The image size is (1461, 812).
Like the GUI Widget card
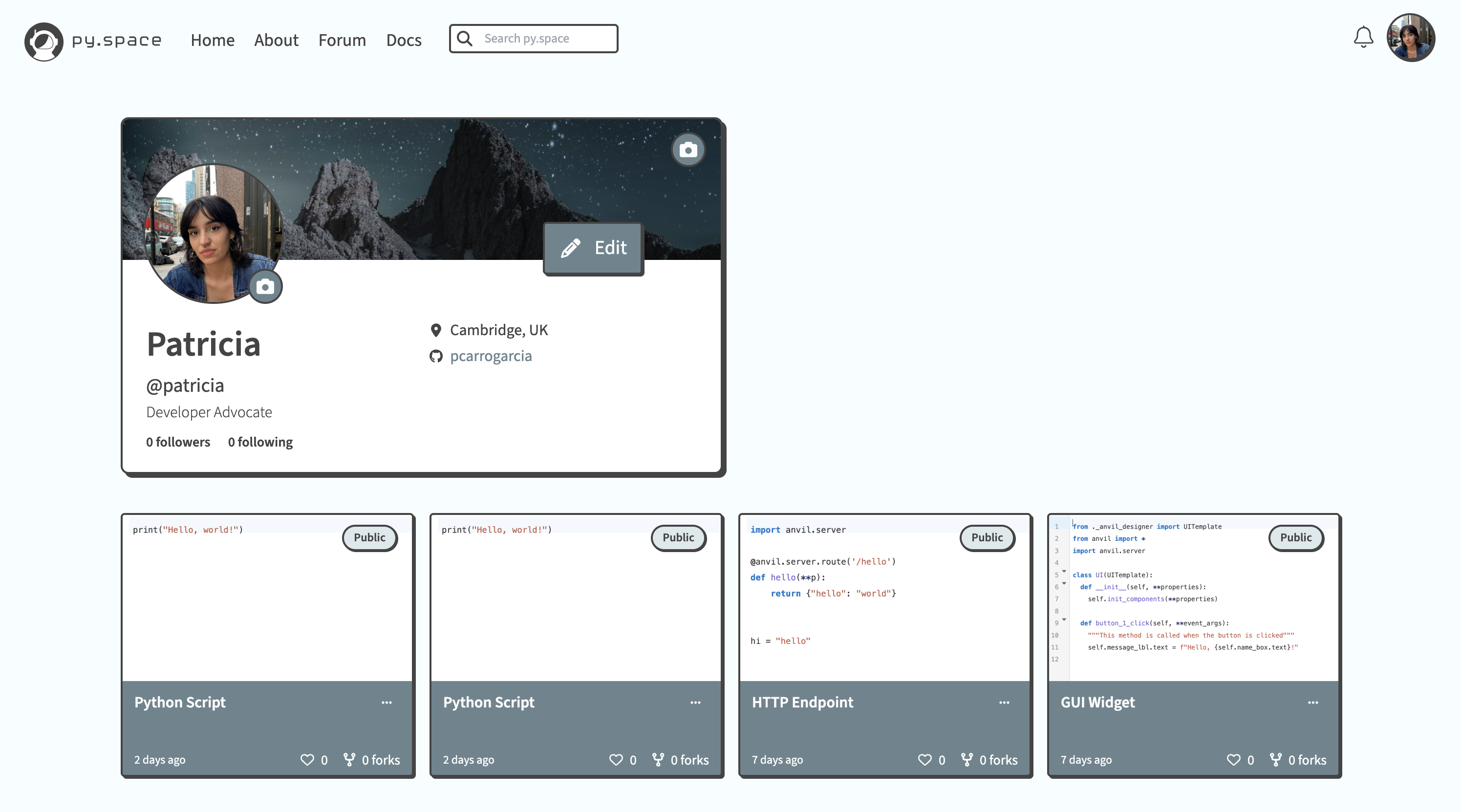[x=1234, y=760]
